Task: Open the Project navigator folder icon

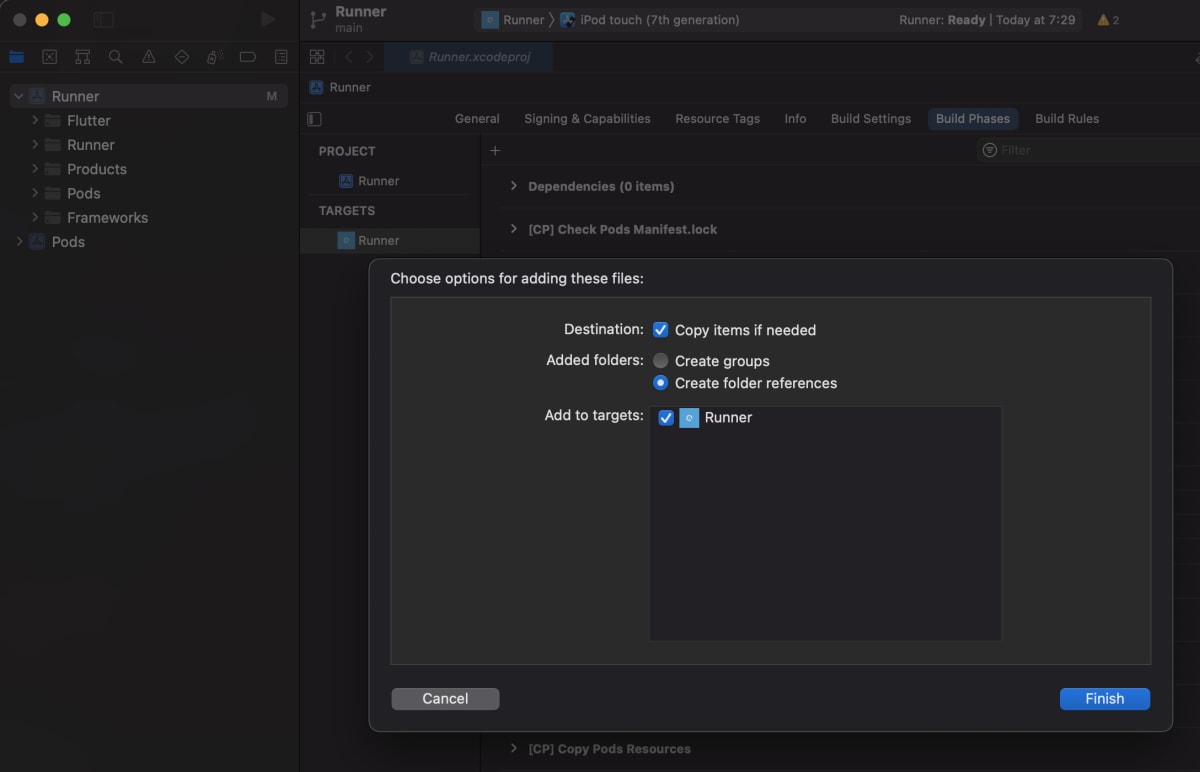Action: (x=16, y=57)
